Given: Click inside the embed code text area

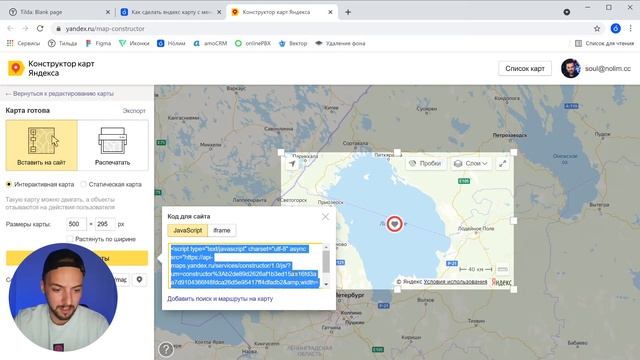Looking at the screenshot, I should tap(245, 266).
